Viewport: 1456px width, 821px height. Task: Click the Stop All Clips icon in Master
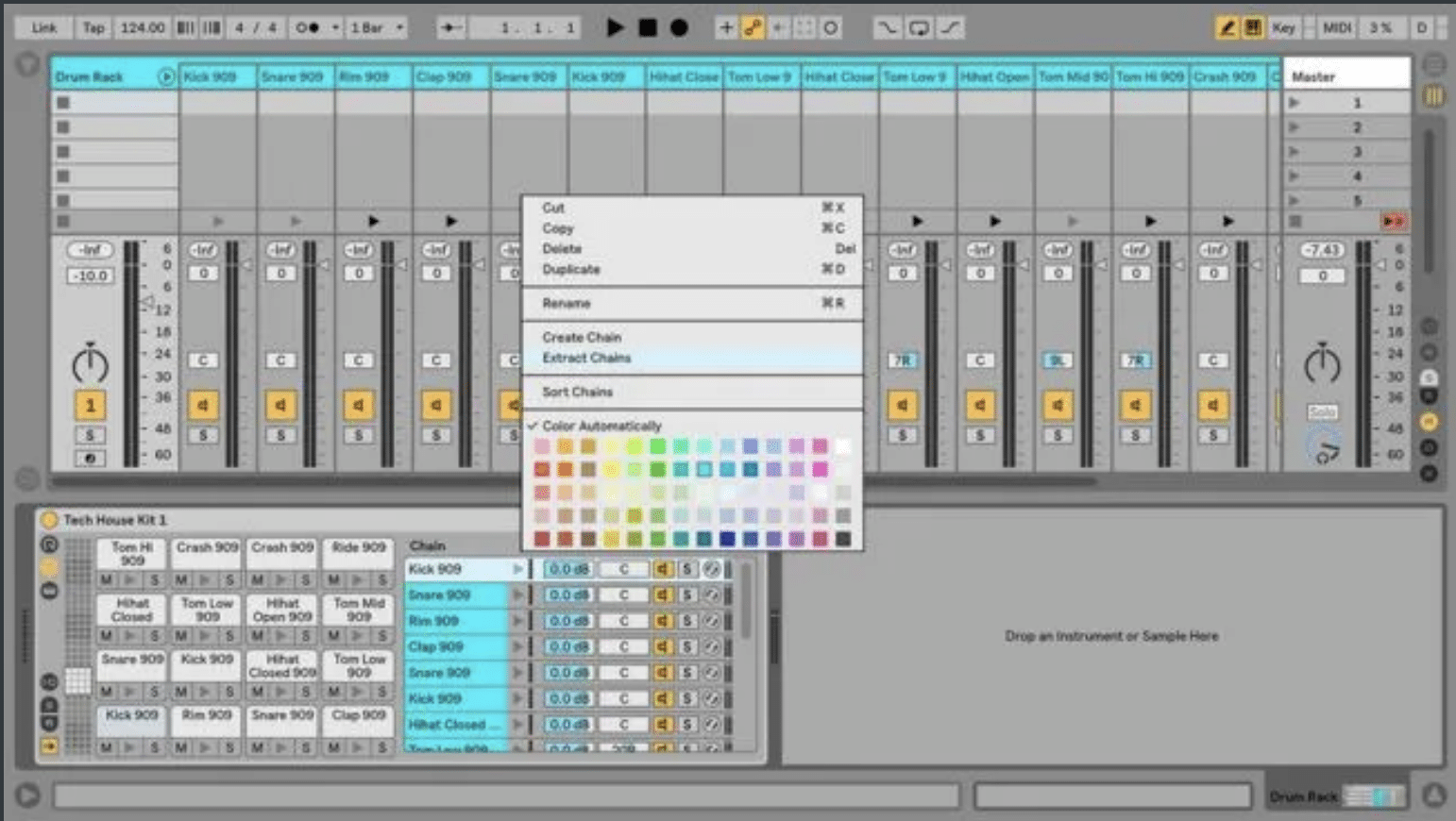click(x=1295, y=221)
